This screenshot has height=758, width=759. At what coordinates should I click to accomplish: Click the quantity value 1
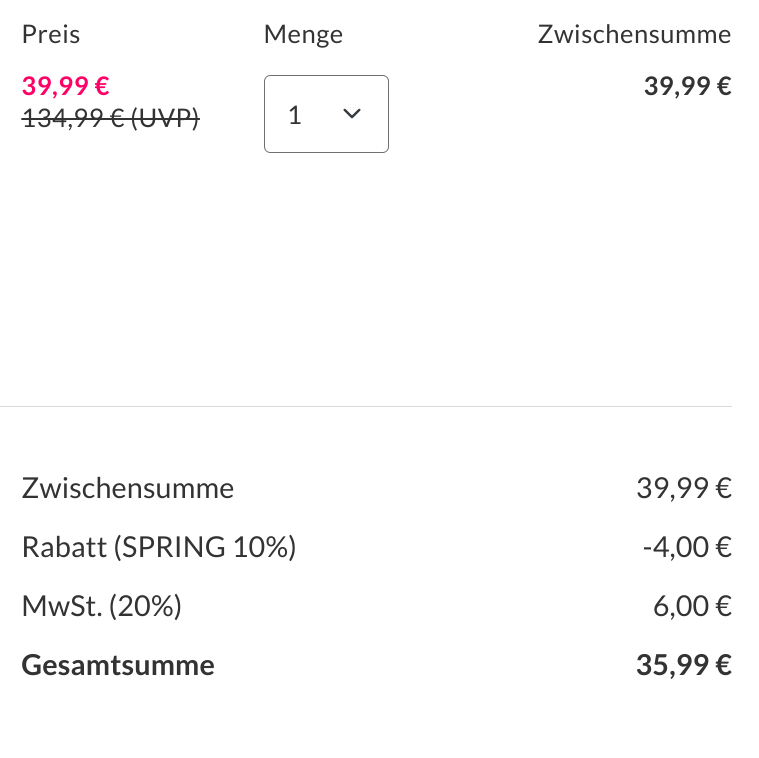tap(295, 115)
